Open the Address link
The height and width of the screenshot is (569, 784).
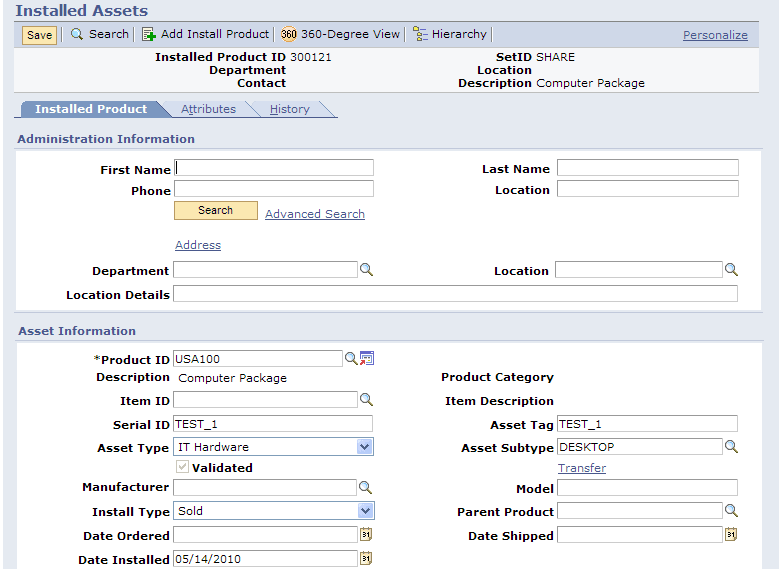(198, 245)
